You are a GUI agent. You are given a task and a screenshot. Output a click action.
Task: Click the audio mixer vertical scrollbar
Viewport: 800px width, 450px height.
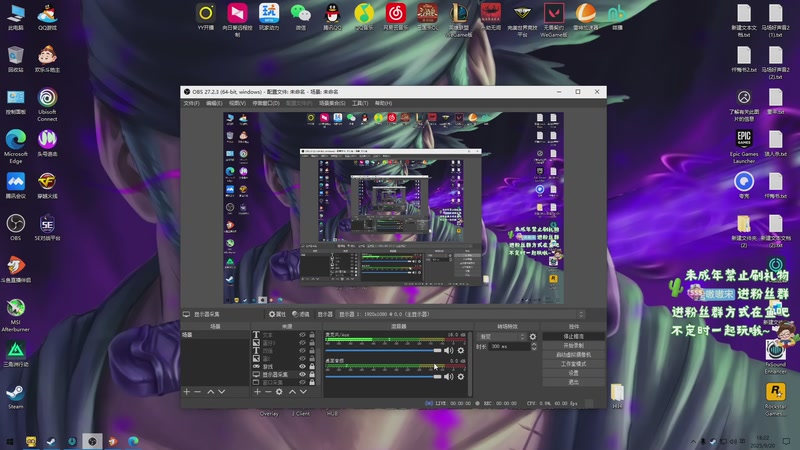point(470,364)
